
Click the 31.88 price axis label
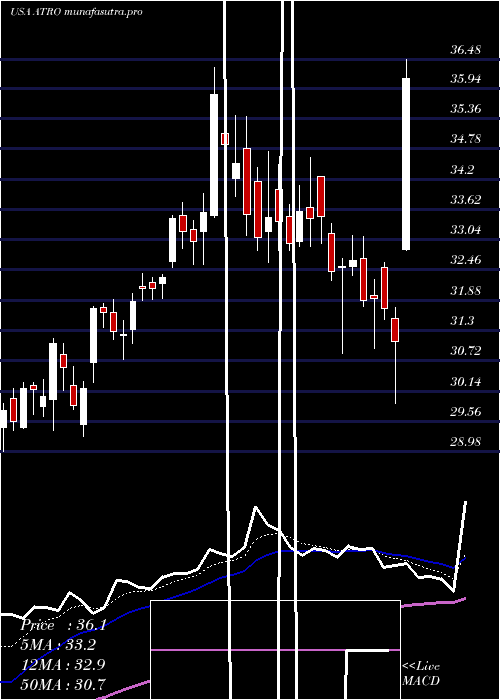click(x=466, y=291)
